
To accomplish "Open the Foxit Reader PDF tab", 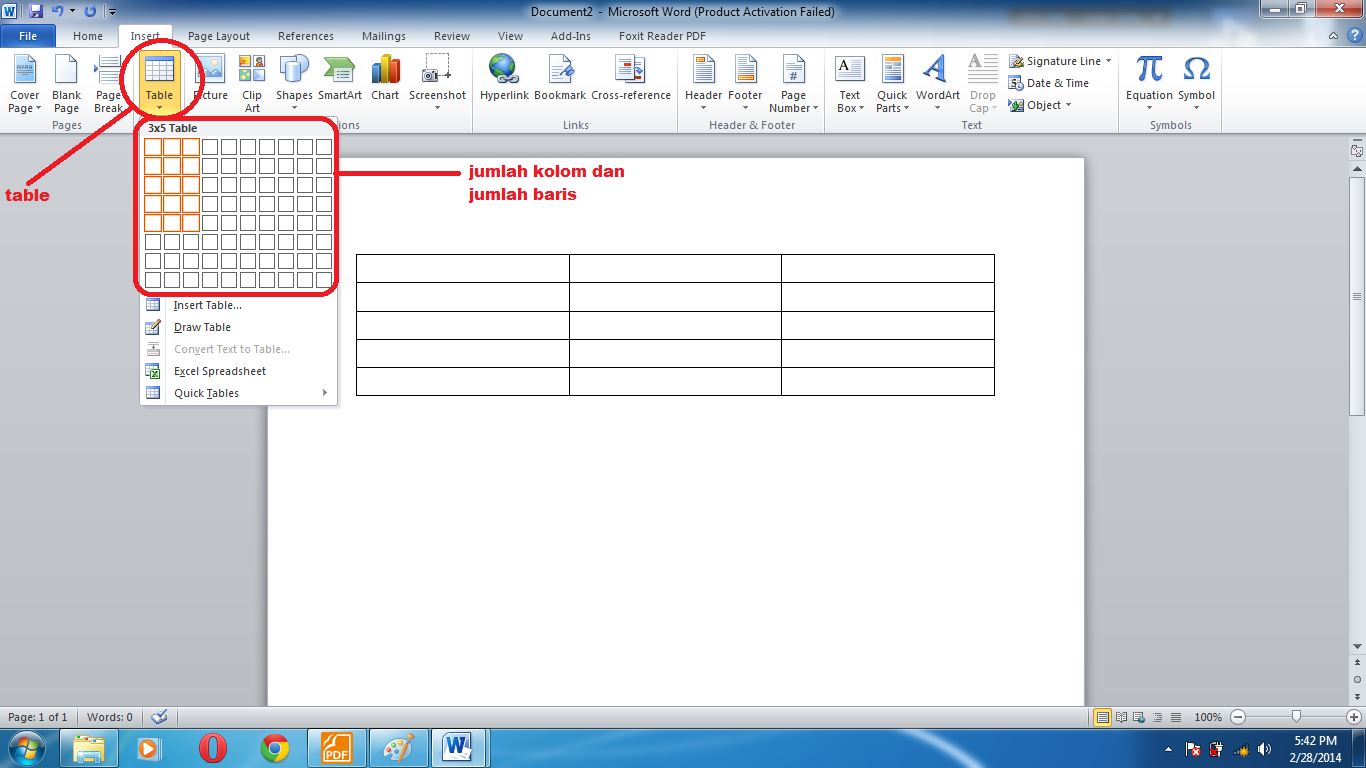I will click(662, 36).
